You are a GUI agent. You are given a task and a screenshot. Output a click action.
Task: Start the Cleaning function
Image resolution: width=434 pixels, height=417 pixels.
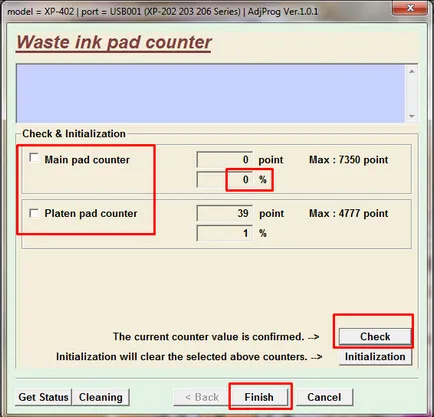(101, 397)
